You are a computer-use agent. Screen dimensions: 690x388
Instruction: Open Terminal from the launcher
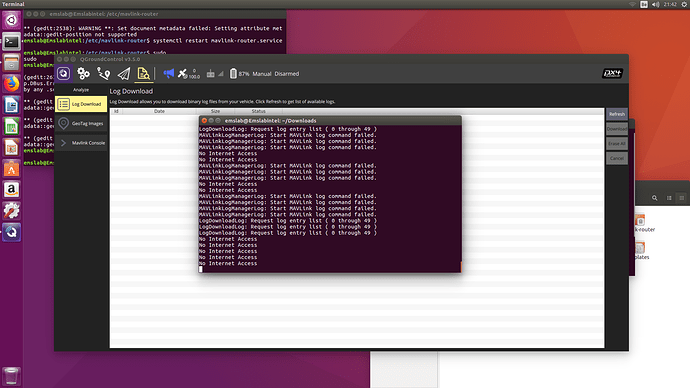tap(11, 41)
